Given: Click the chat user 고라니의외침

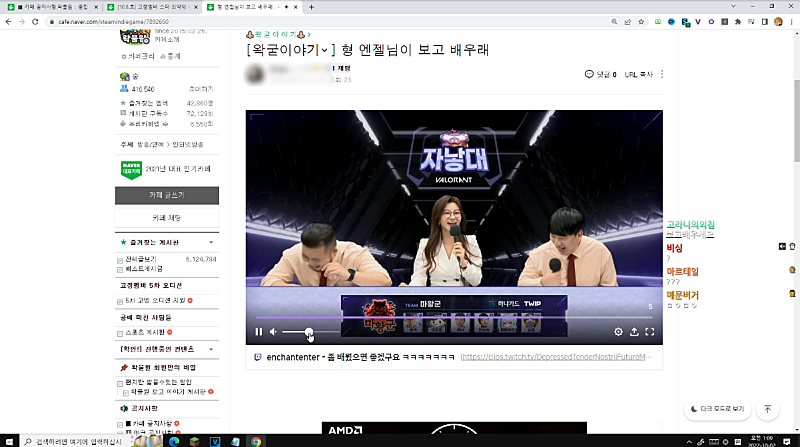Looking at the screenshot, I should click(690, 225).
